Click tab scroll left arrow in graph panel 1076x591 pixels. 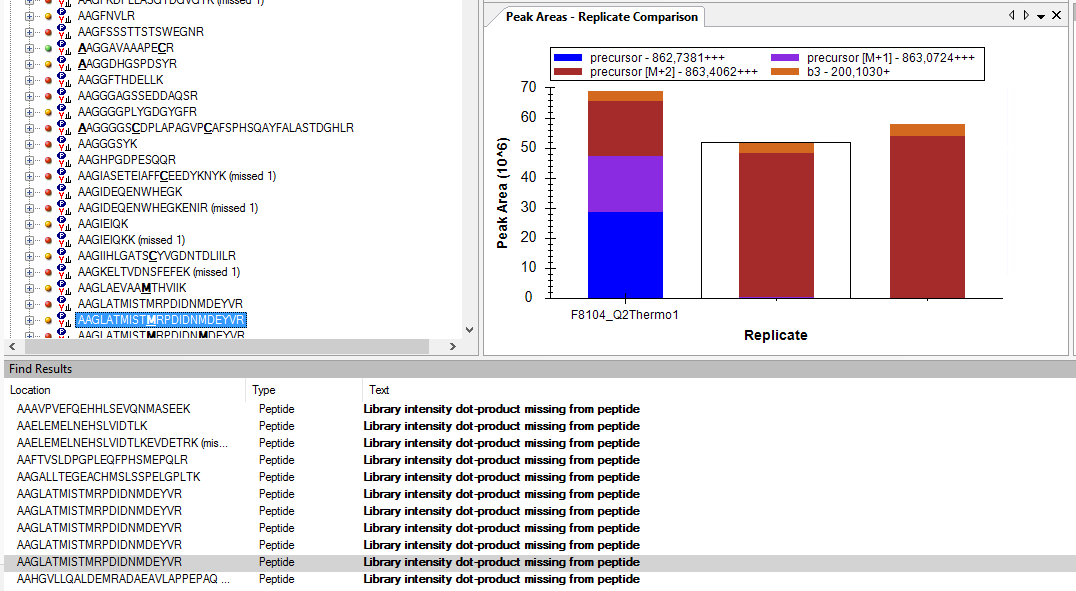[1012, 16]
